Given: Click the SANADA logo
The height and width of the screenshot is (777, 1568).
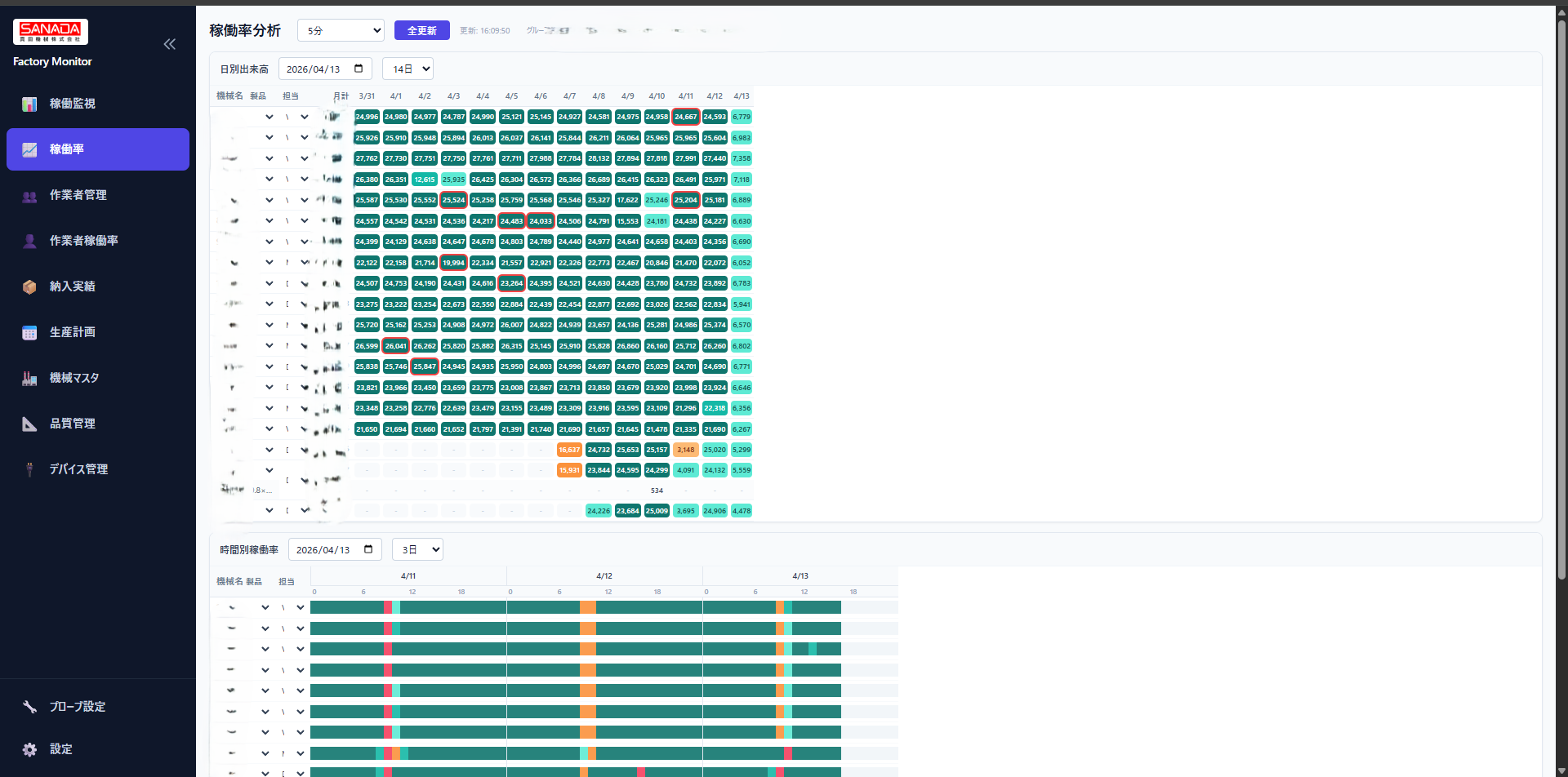Looking at the screenshot, I should 51,32.
